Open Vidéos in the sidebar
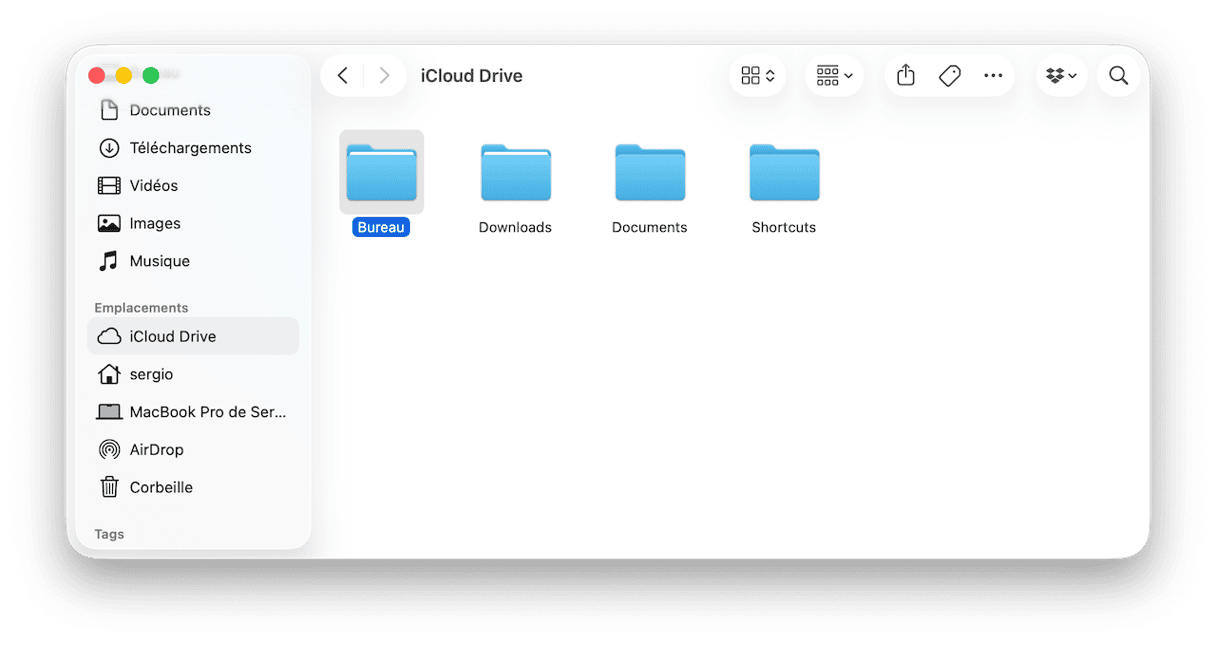This screenshot has height=646, width=1216. pyautogui.click(x=193, y=186)
